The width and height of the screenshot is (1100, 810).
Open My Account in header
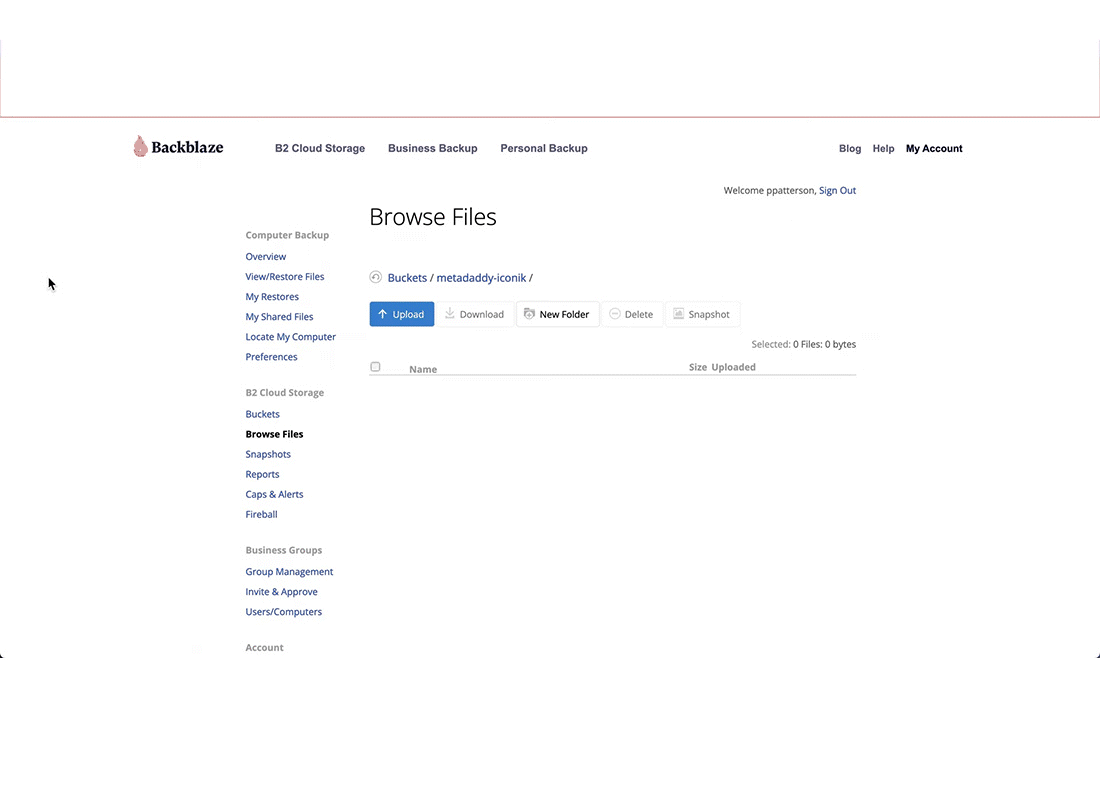(x=934, y=149)
